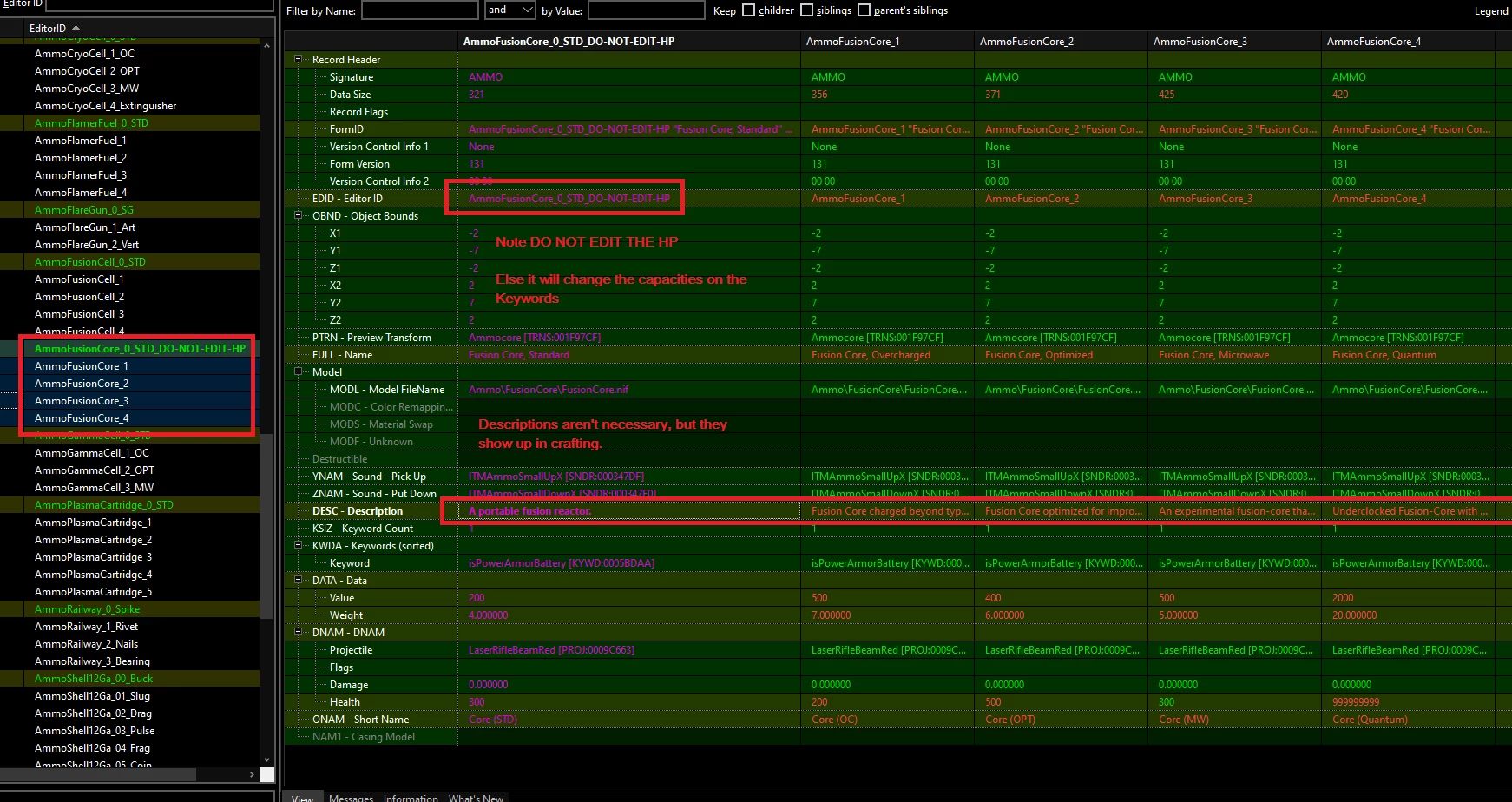Select AmmoFlamerFuel_0_STD in the list

coord(91,123)
